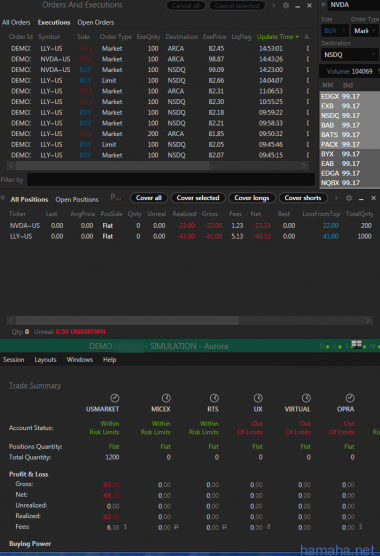
Task: Select the NVDA~US BUY execution at 14:23:00
Action: 158,70
